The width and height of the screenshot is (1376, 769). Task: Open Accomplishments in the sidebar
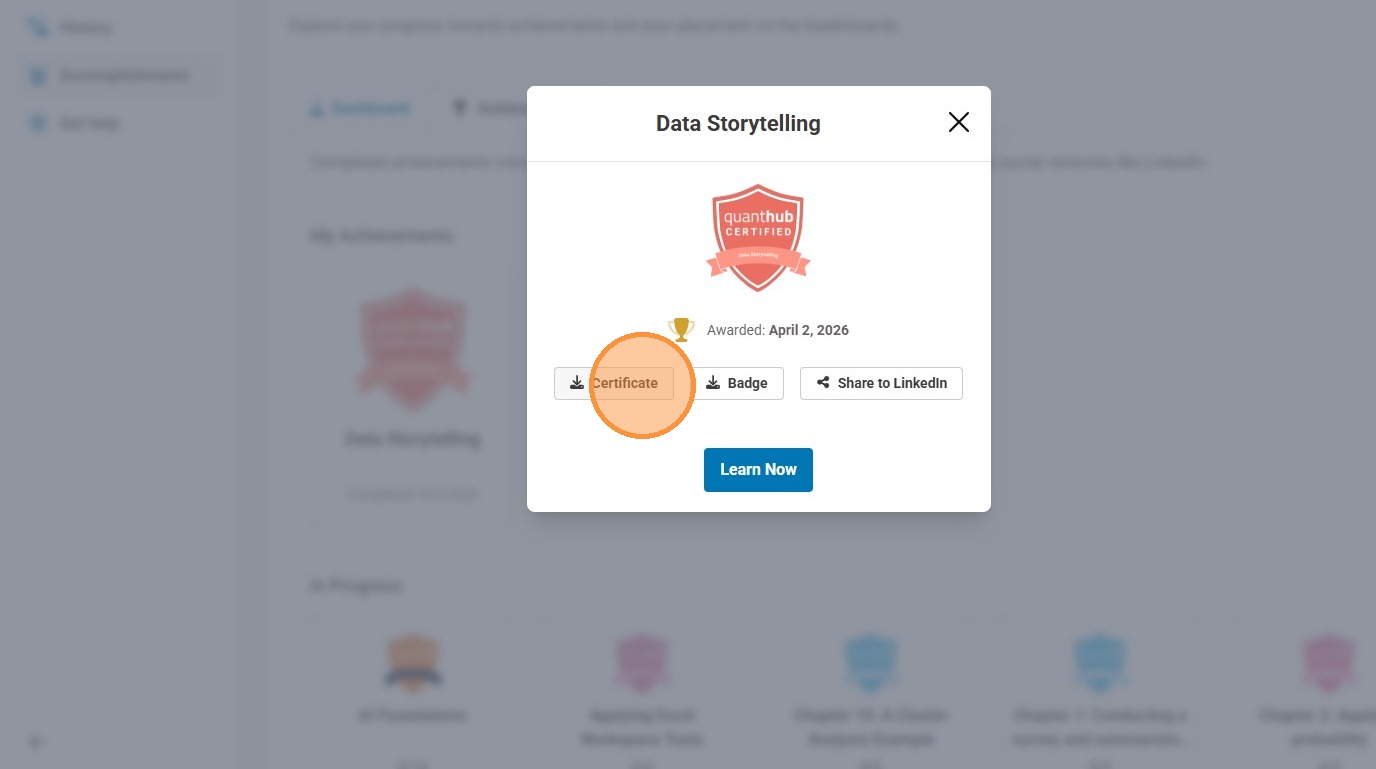click(x=123, y=76)
